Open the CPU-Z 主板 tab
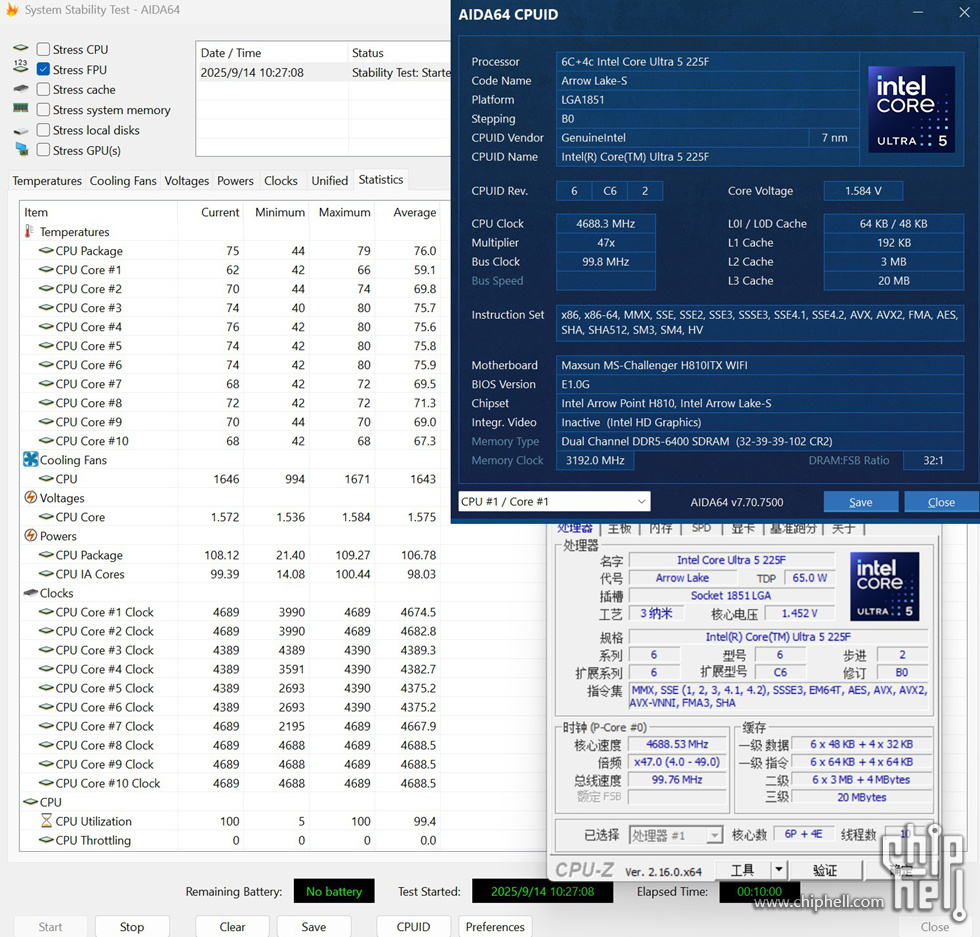The image size is (980, 937). 619,528
